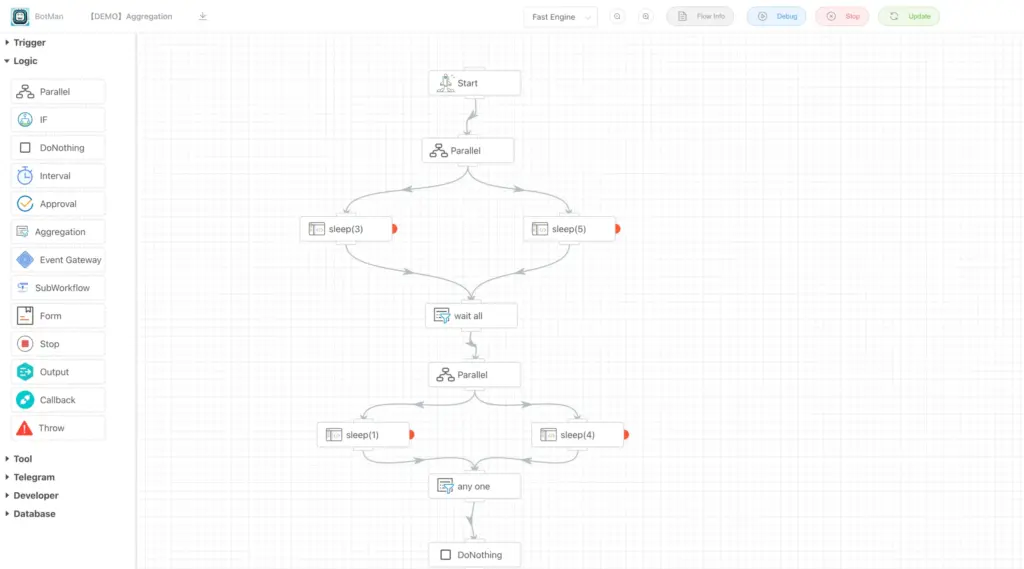Click the red breakpoint dot on sleep(3)
This screenshot has width=1024, height=569.
point(394,229)
